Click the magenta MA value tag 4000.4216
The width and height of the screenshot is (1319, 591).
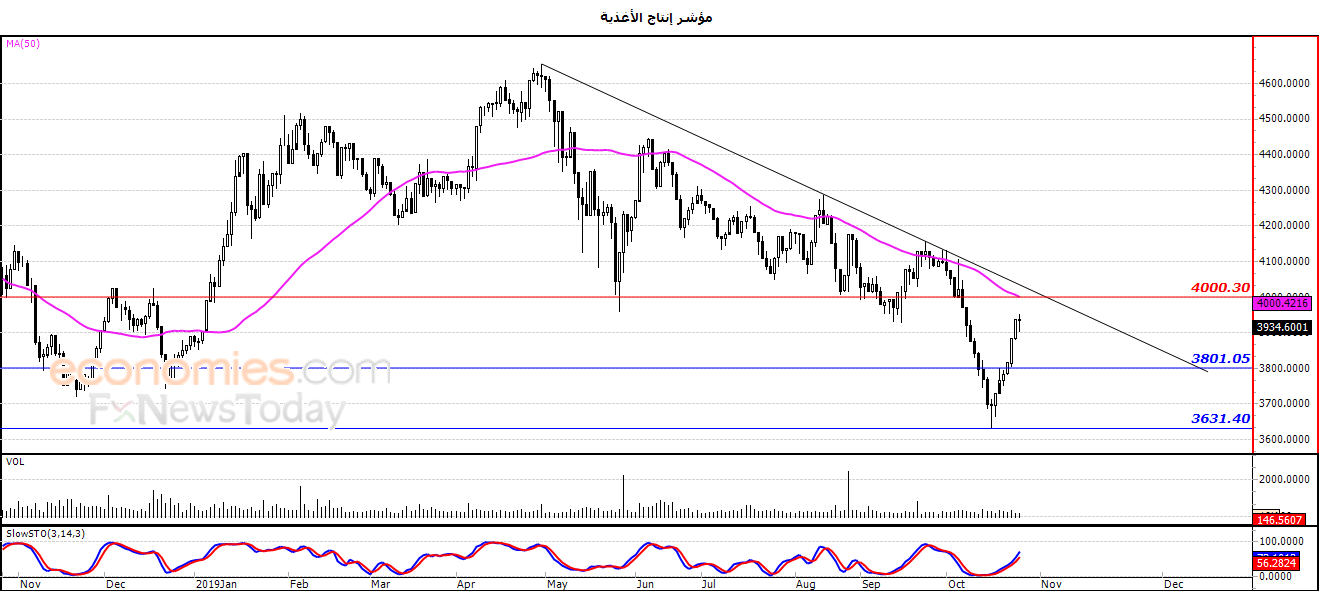pos(1282,302)
